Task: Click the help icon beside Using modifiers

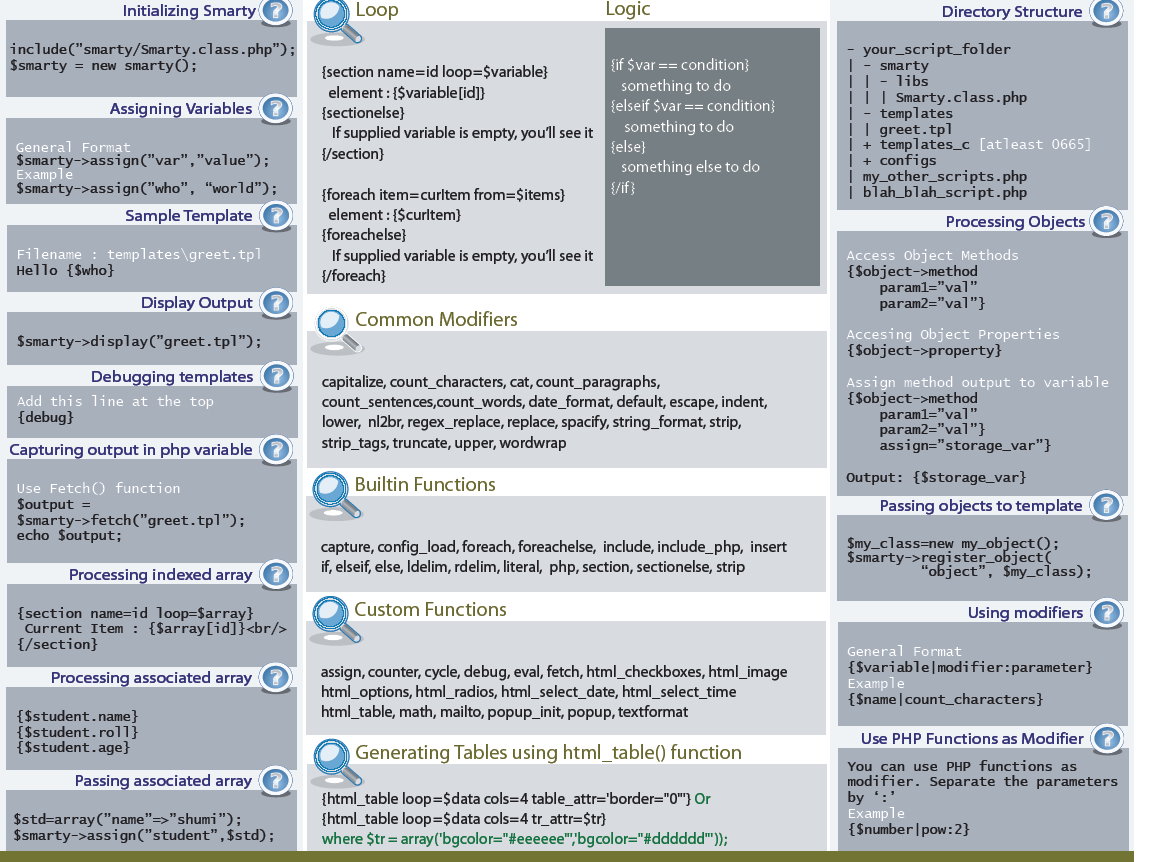Action: coord(1106,613)
